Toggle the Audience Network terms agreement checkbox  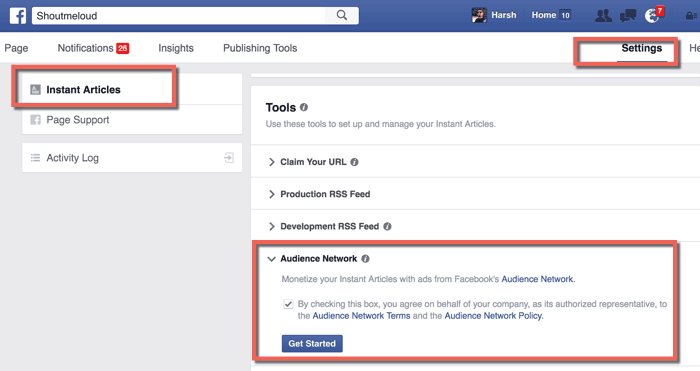(288, 304)
